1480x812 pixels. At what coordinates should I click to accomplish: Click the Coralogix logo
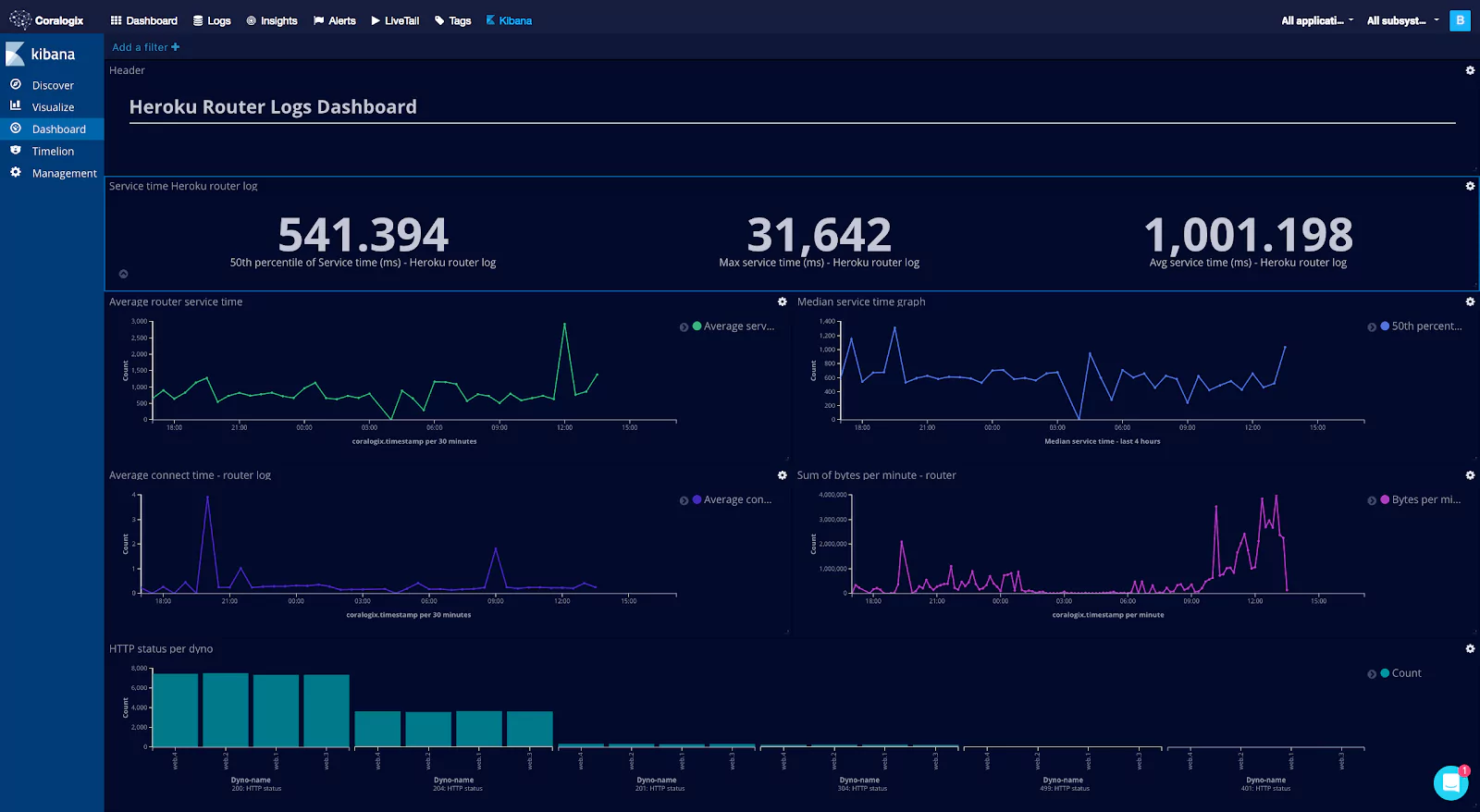(x=46, y=20)
